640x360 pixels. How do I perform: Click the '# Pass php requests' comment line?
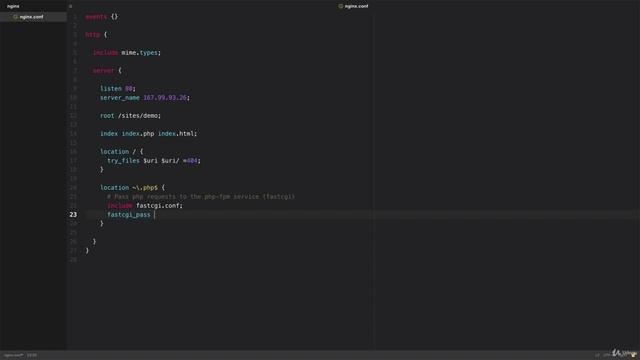click(200, 196)
